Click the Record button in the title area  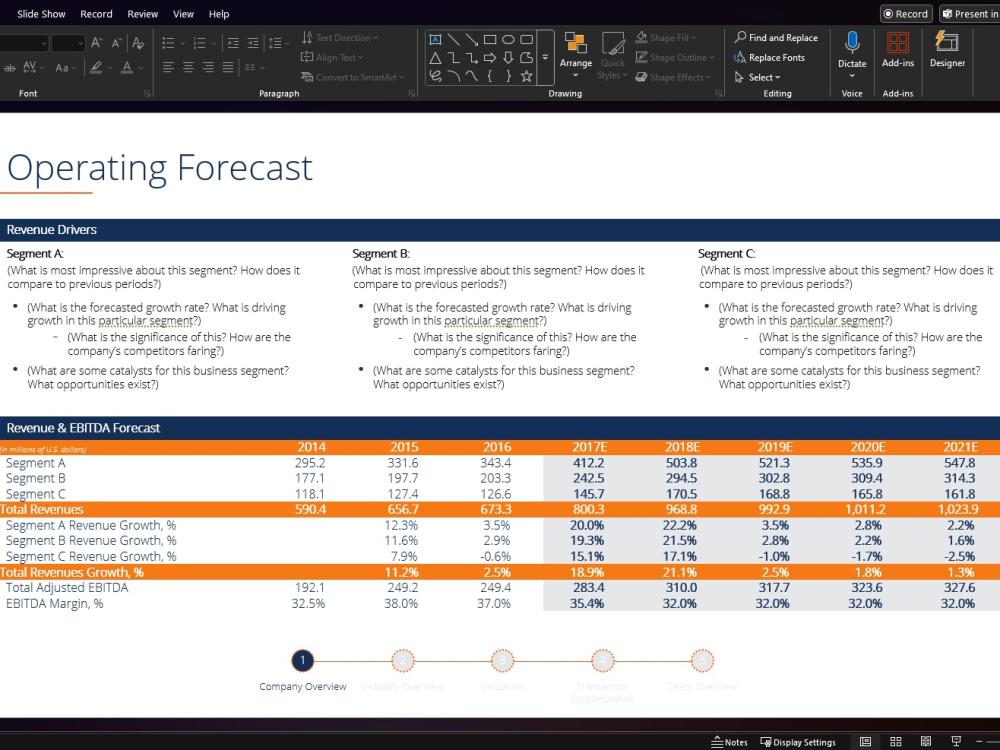[906, 14]
